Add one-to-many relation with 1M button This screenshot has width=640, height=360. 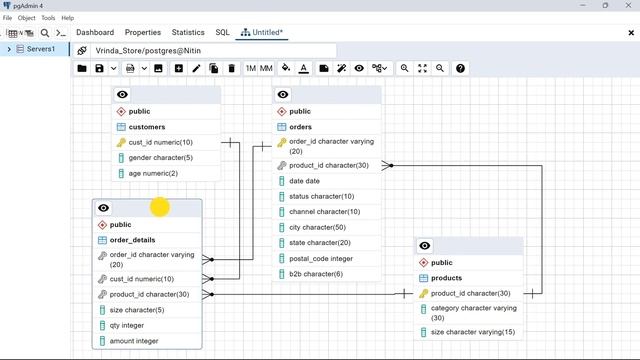click(251, 68)
